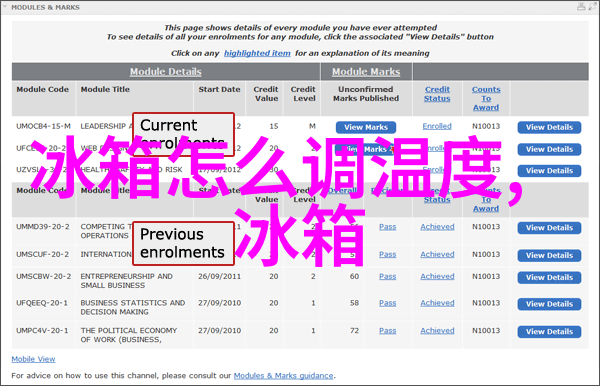Screen dimensions: 600x386
Task: Select module code UMPC4V-20-1
Action: pyautogui.click(x=42, y=331)
